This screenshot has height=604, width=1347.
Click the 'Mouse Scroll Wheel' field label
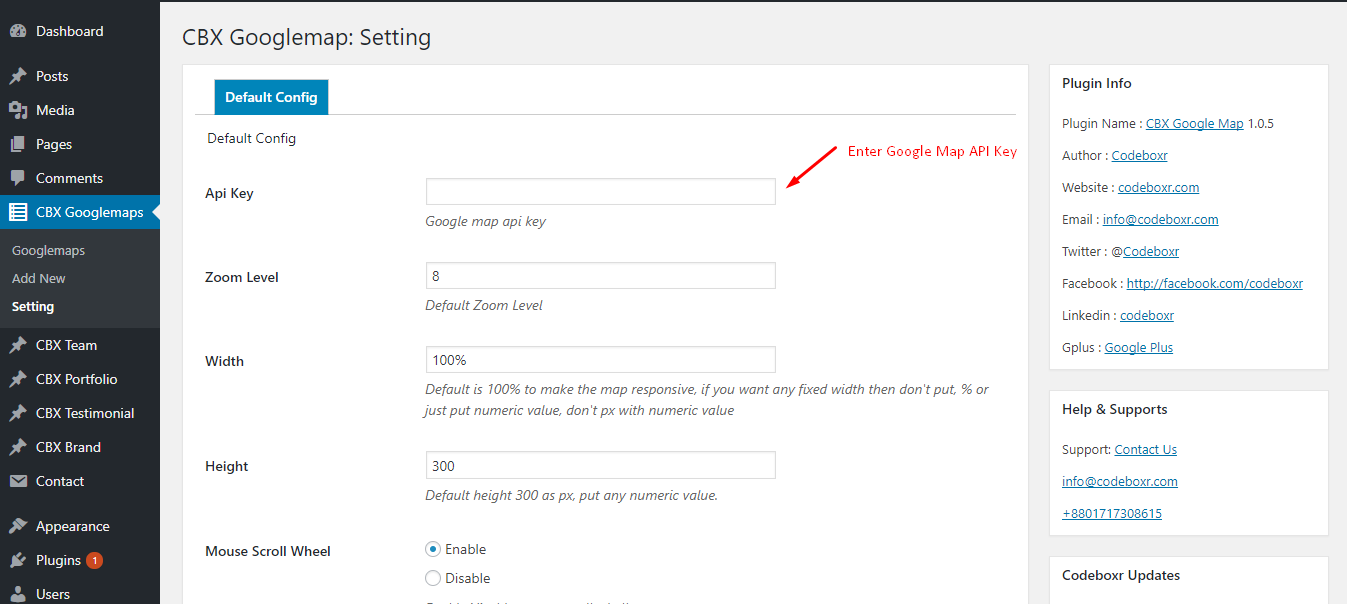268,551
